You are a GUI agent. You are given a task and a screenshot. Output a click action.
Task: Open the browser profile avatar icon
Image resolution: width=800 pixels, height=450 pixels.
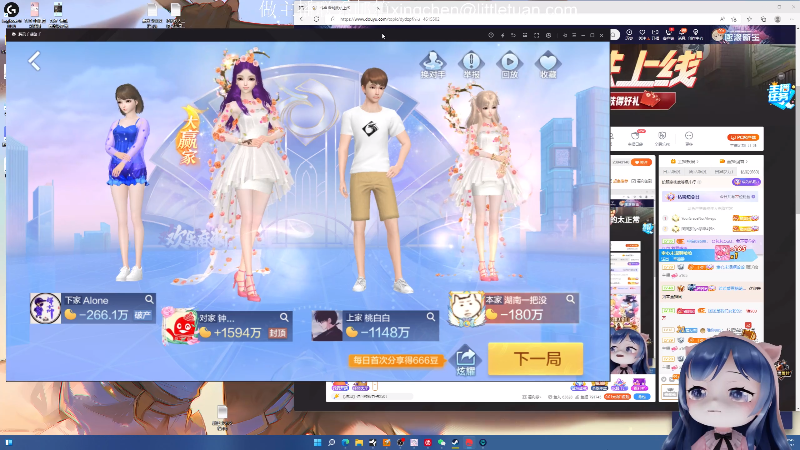pos(777,19)
